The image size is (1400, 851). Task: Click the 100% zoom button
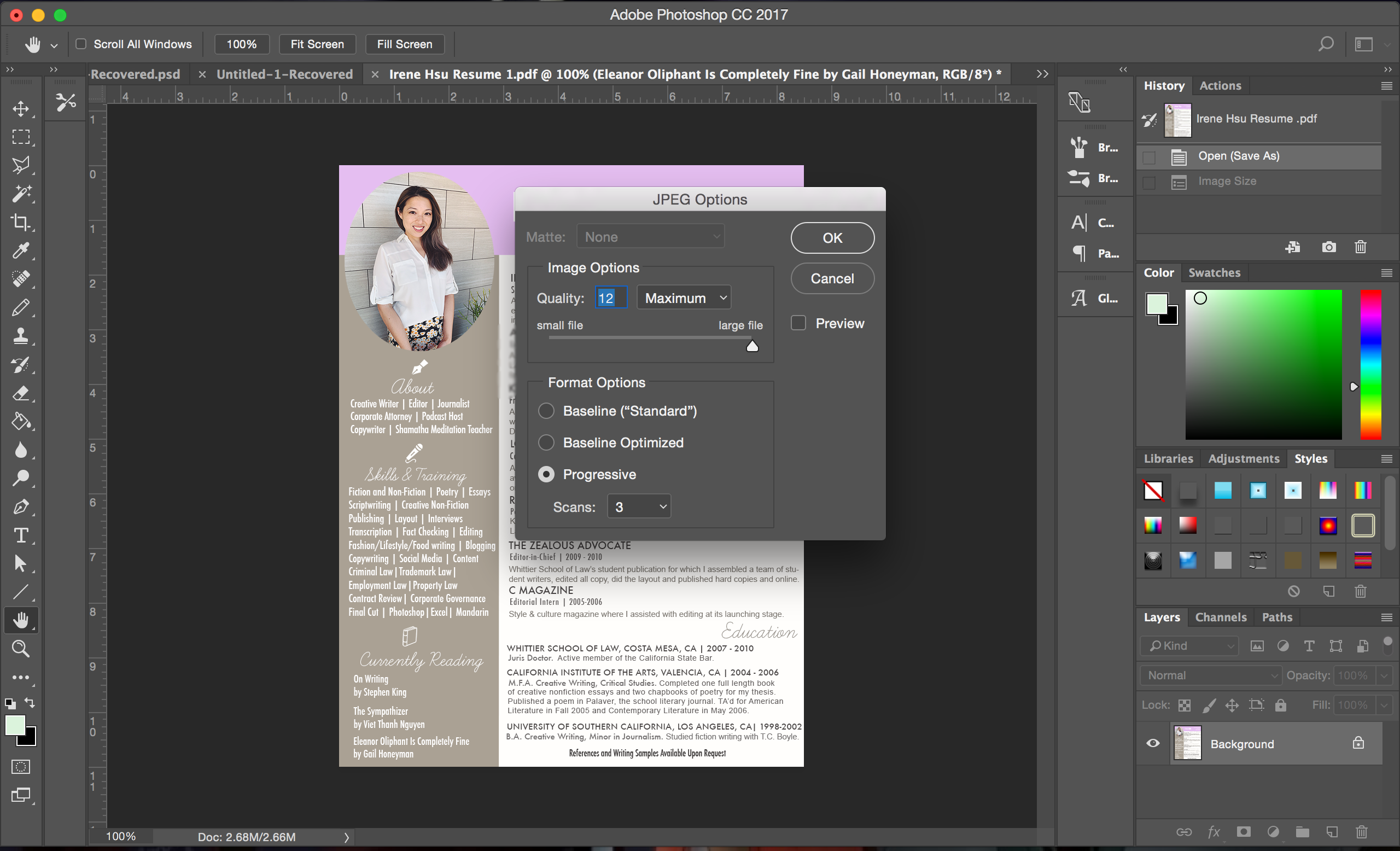(242, 44)
